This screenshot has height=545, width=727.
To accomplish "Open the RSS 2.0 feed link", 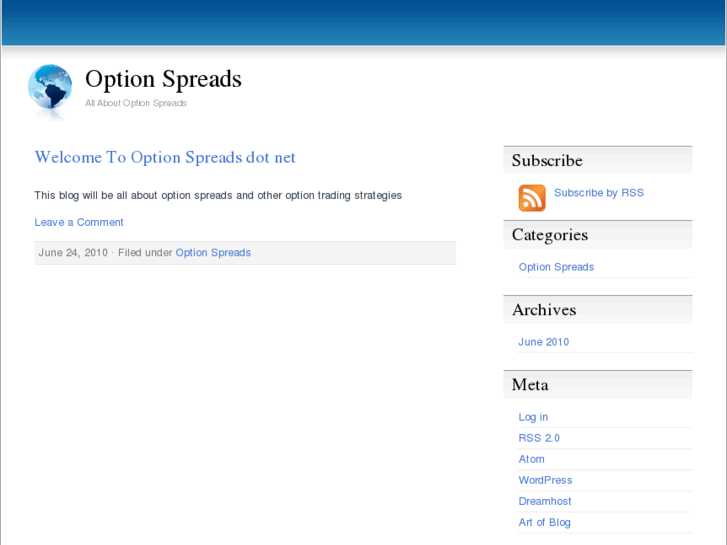I will (x=539, y=438).
